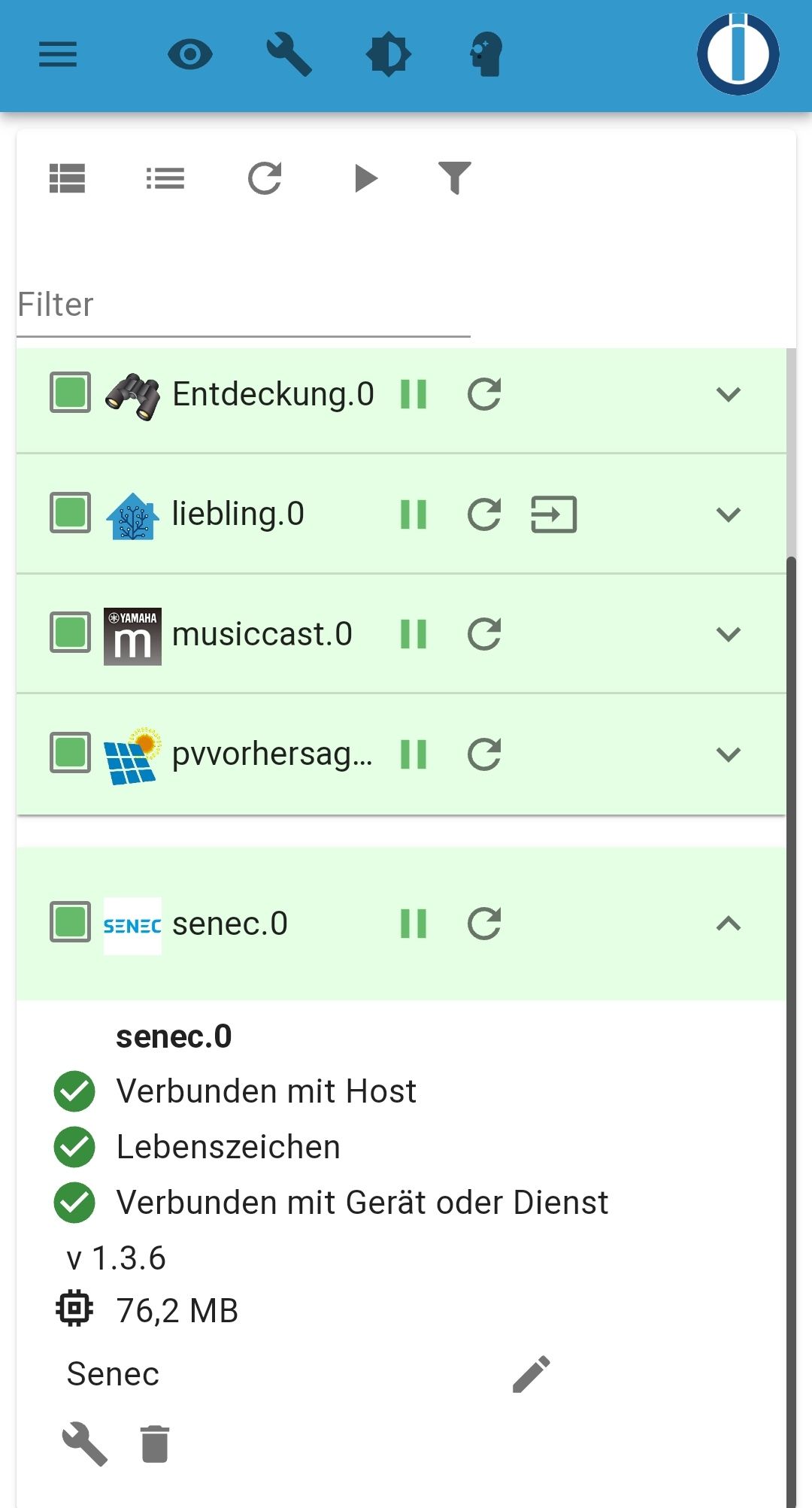Open liebling.0 web link icon
Screen dimensions: 812x1508
click(x=554, y=514)
